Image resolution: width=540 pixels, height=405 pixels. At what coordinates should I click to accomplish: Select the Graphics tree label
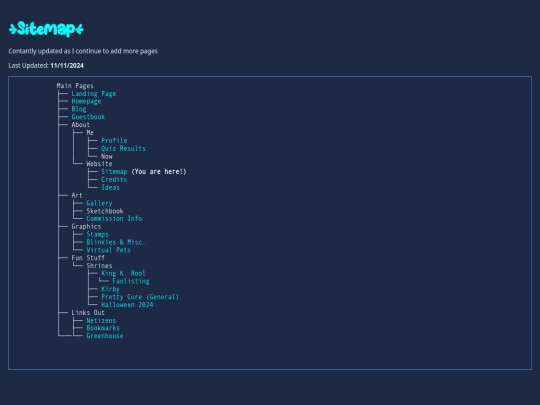86,227
